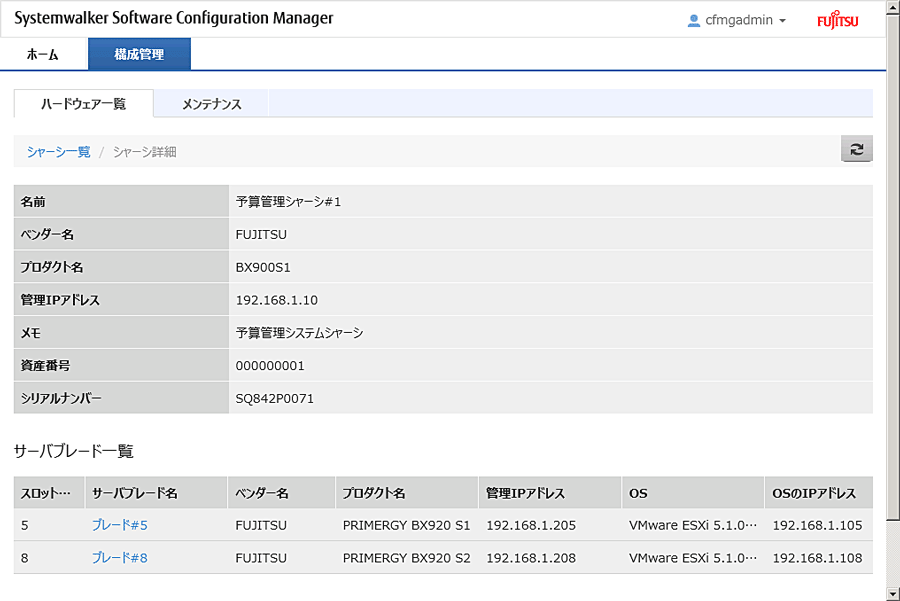This screenshot has height=601, width=900.
Task: Click the cfmgadmin user name
Action: [x=739, y=20]
